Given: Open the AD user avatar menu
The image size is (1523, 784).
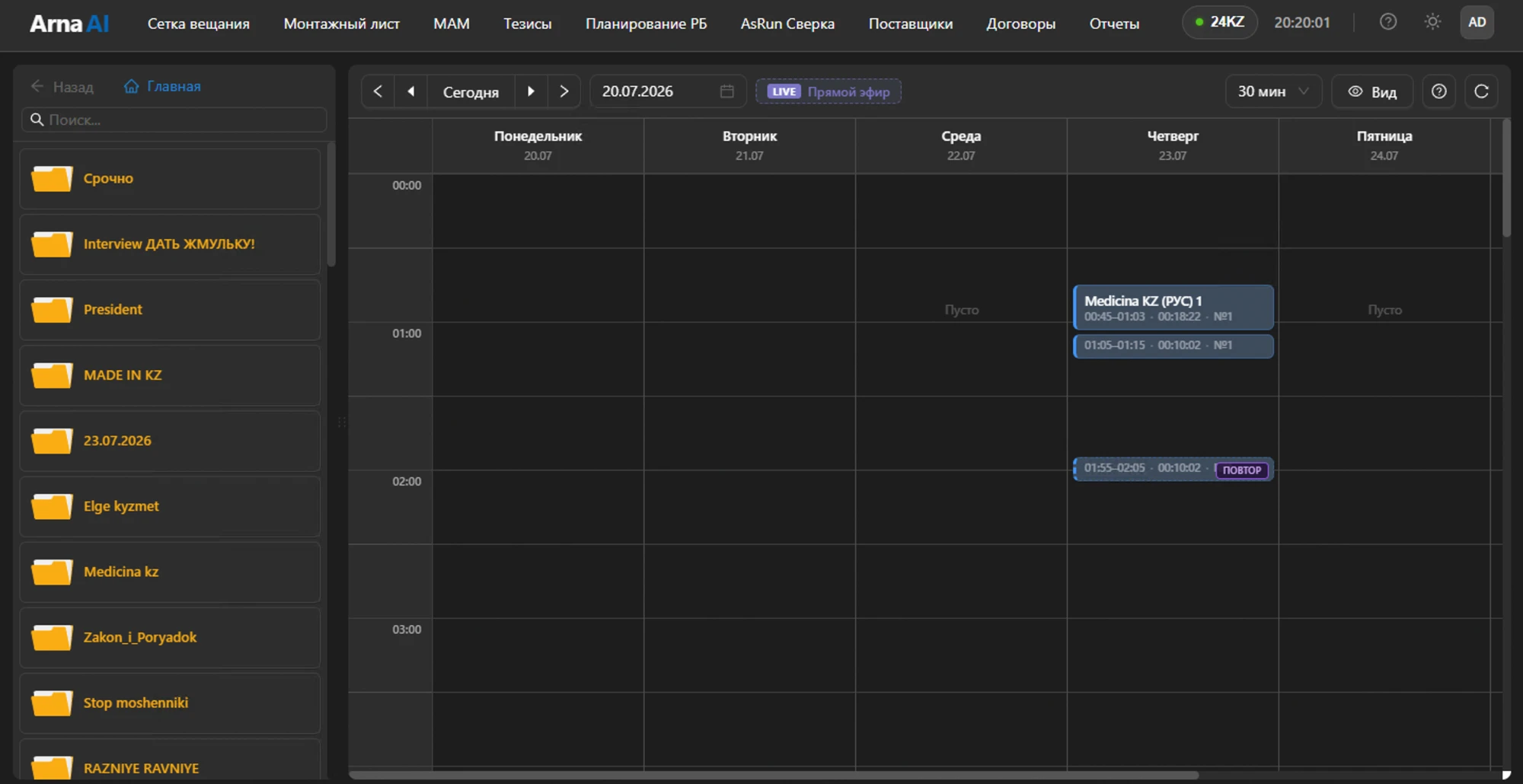Looking at the screenshot, I should [1477, 22].
